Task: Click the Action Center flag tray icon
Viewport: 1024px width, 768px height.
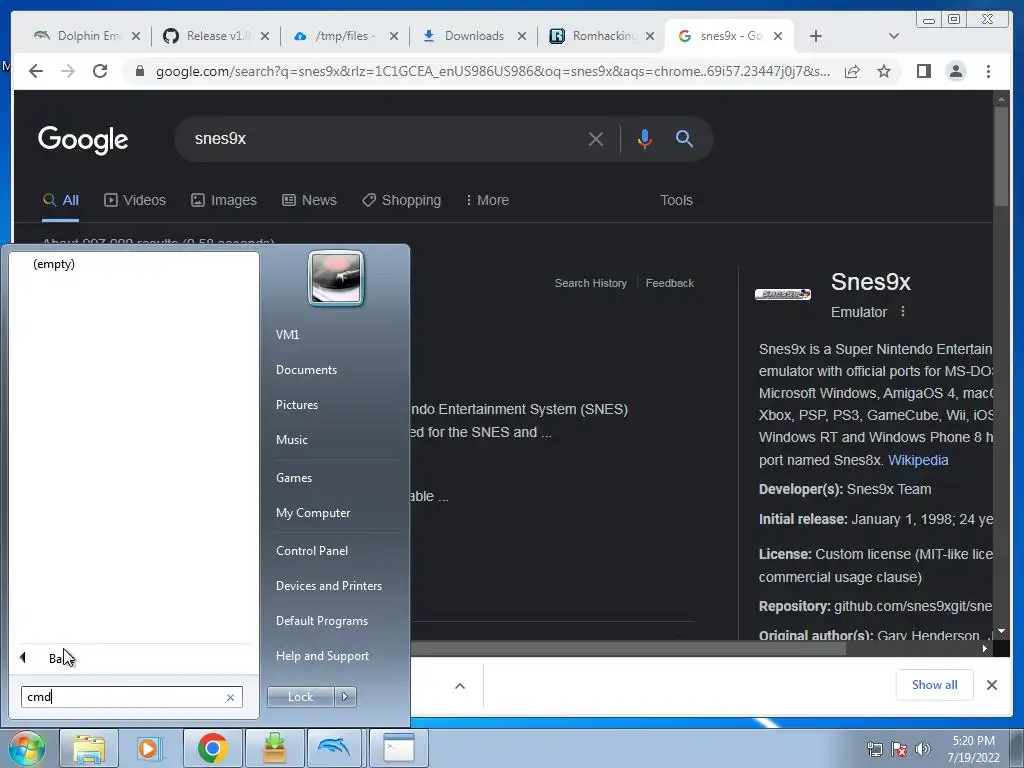Action: [899, 749]
